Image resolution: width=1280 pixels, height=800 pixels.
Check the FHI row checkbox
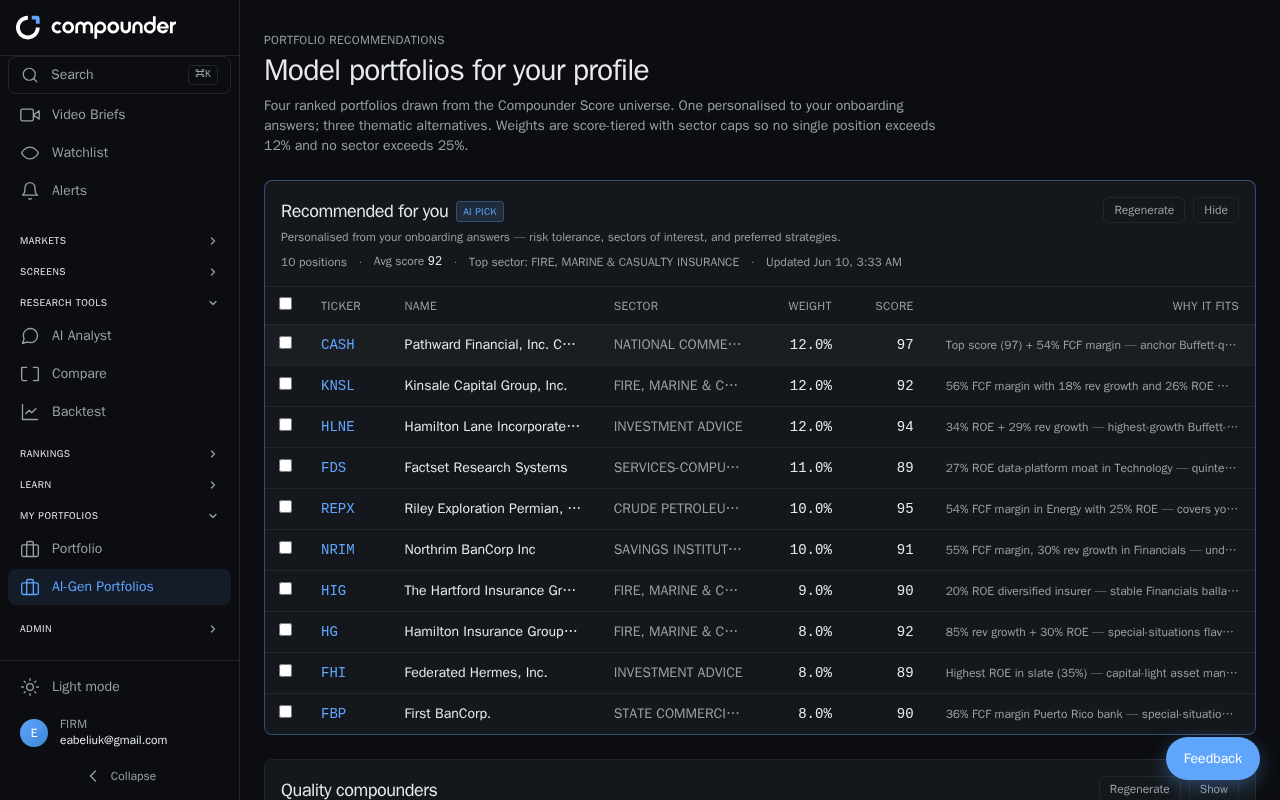286,671
